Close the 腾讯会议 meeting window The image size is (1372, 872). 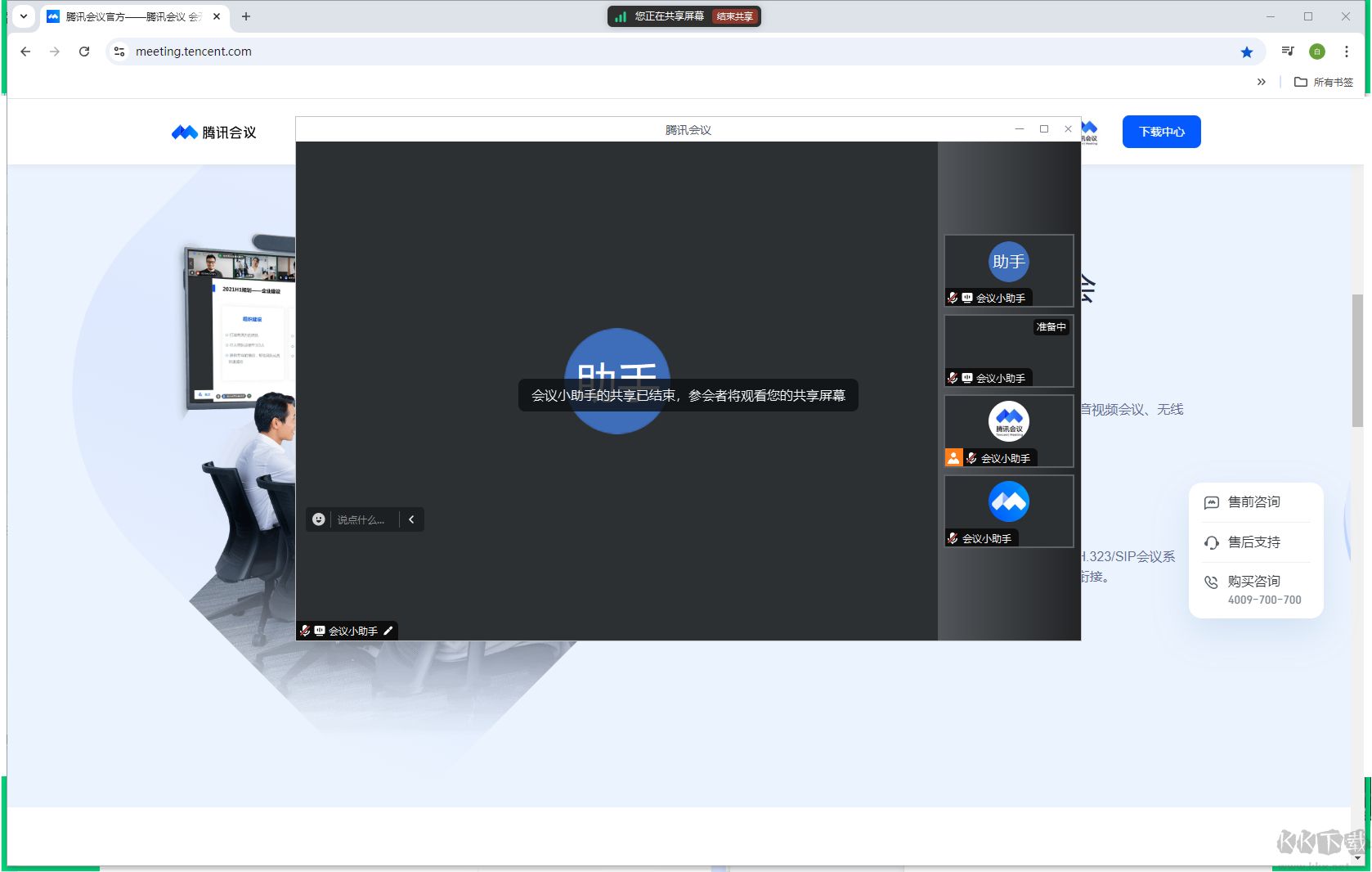coord(1068,129)
